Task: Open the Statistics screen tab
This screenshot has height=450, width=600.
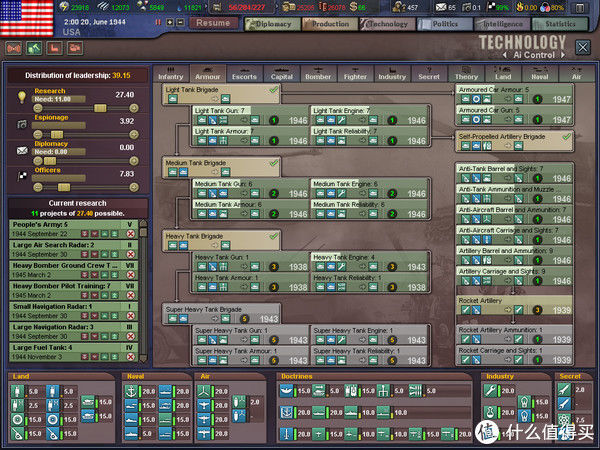Action: tap(560, 24)
